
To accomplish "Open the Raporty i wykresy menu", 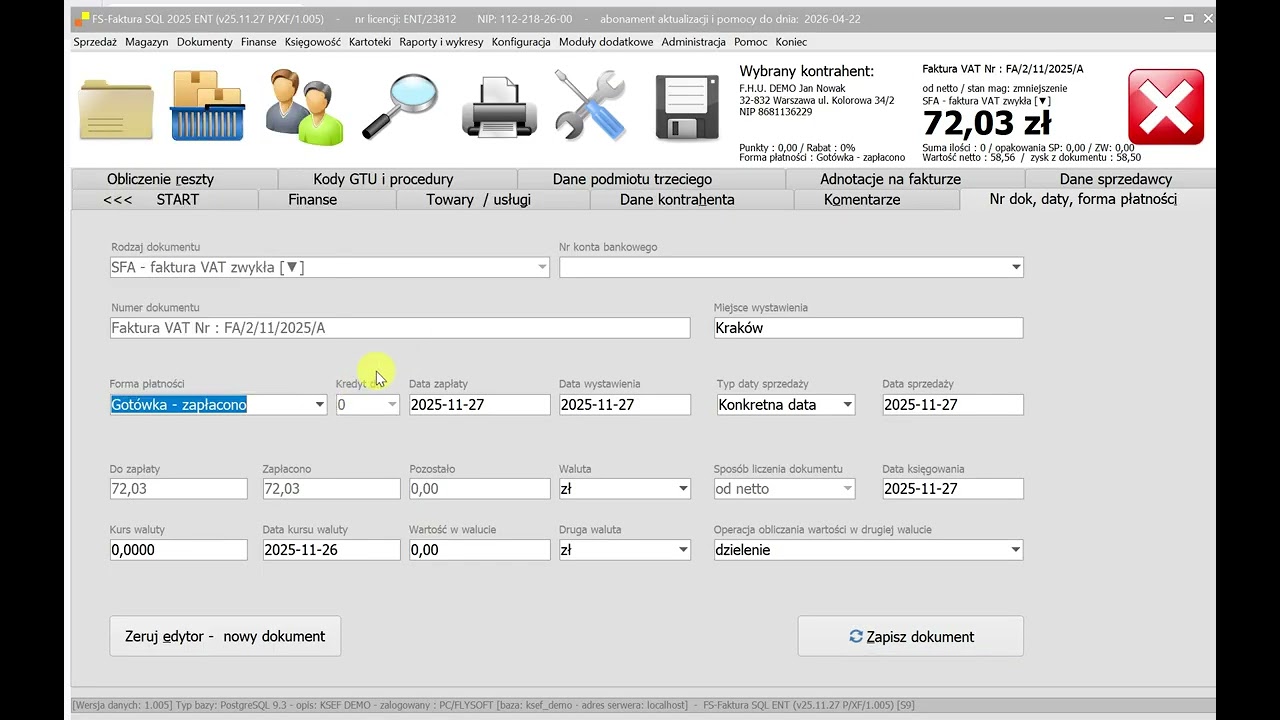I will (x=441, y=42).
